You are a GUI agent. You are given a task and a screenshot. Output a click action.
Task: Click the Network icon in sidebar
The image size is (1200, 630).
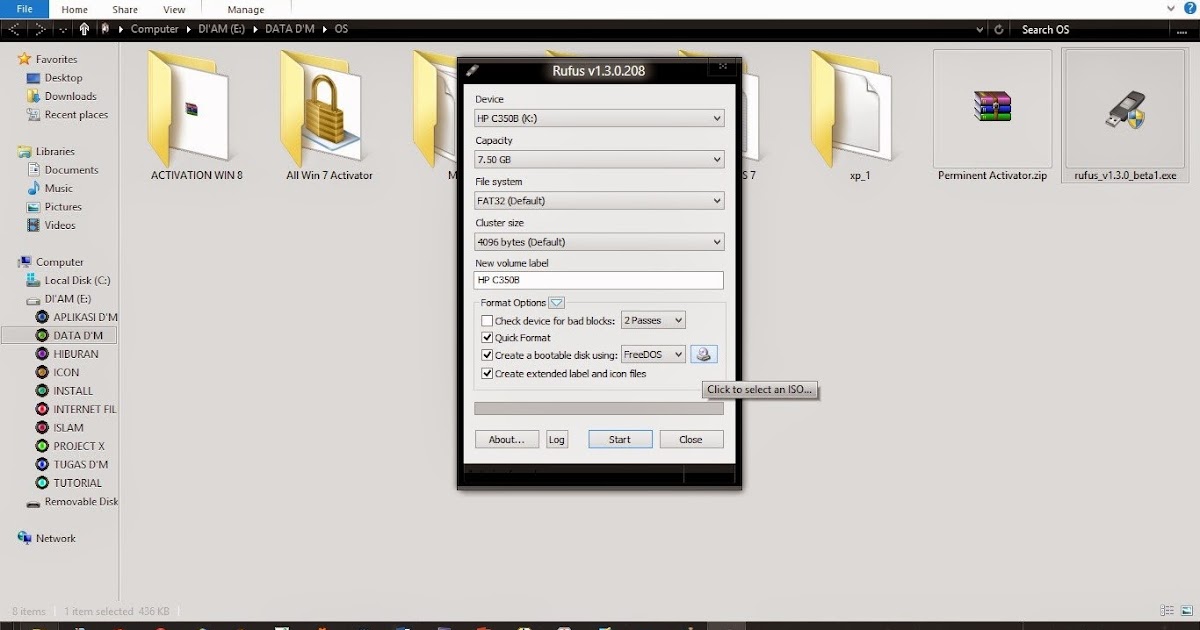point(25,538)
